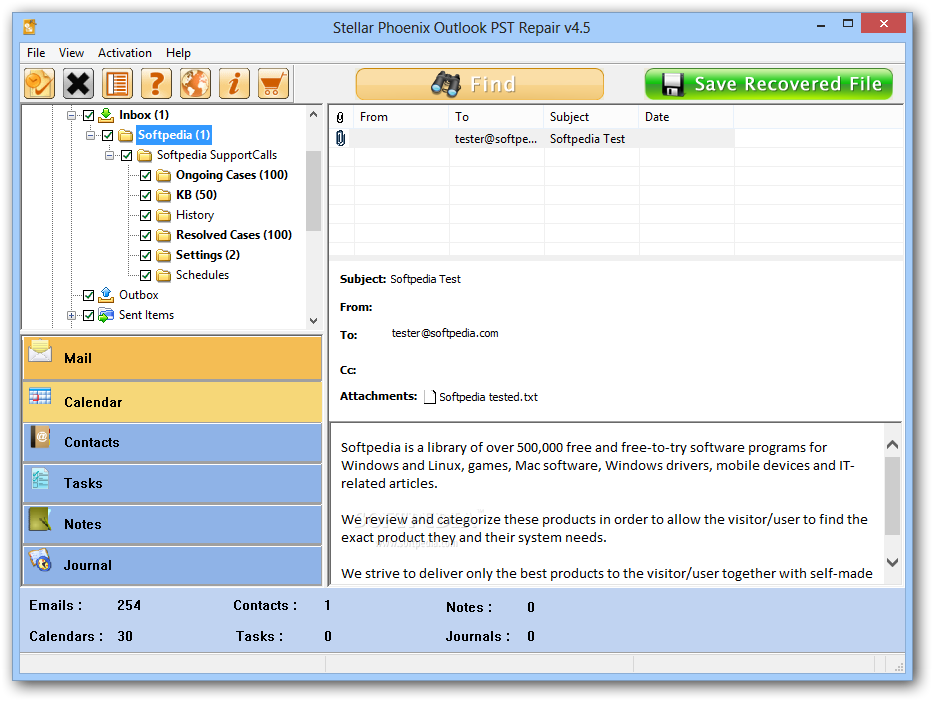The width and height of the screenshot is (933, 701).
Task: Click the Outbox folder icon
Action: [x=106, y=295]
